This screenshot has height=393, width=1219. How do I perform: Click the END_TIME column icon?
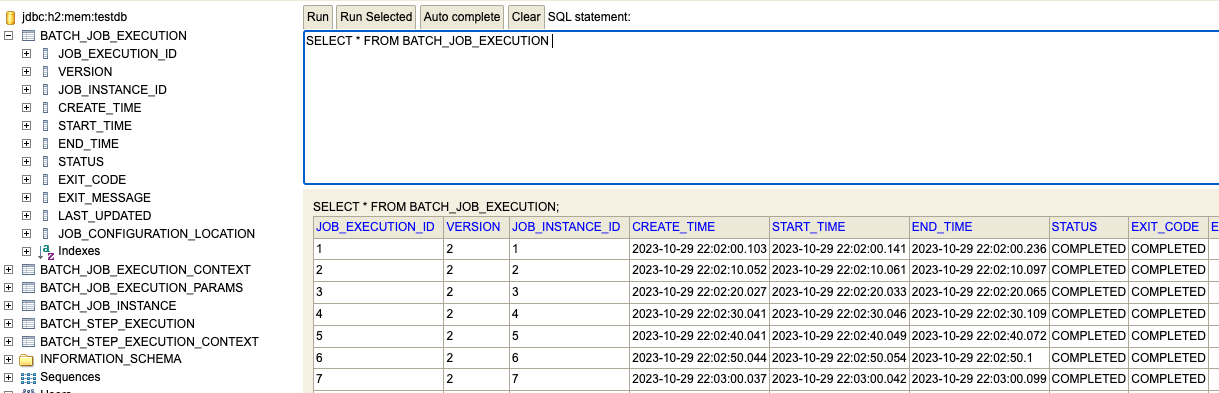[x=45, y=144]
